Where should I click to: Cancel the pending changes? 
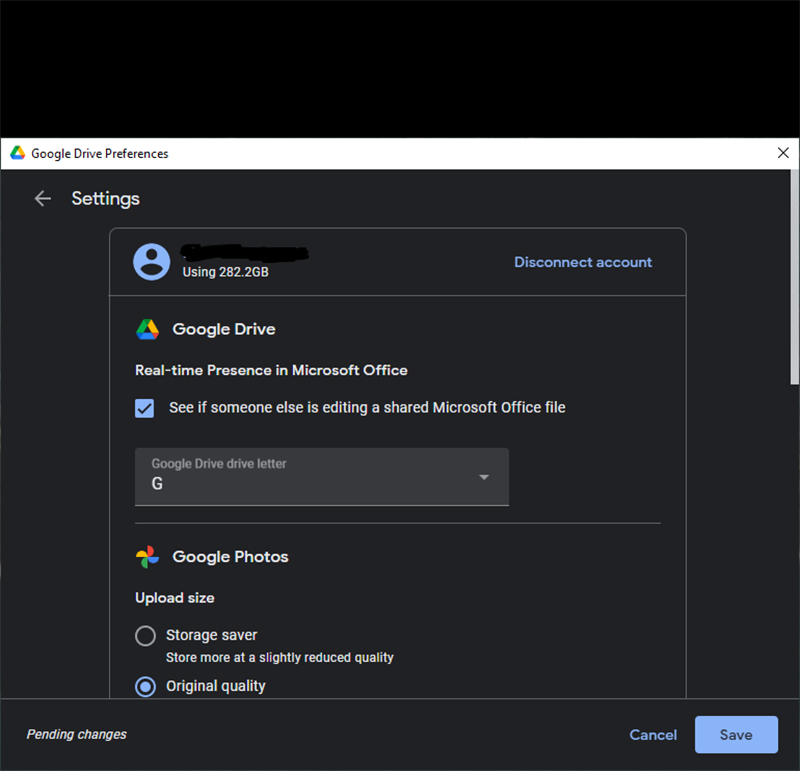click(x=653, y=735)
